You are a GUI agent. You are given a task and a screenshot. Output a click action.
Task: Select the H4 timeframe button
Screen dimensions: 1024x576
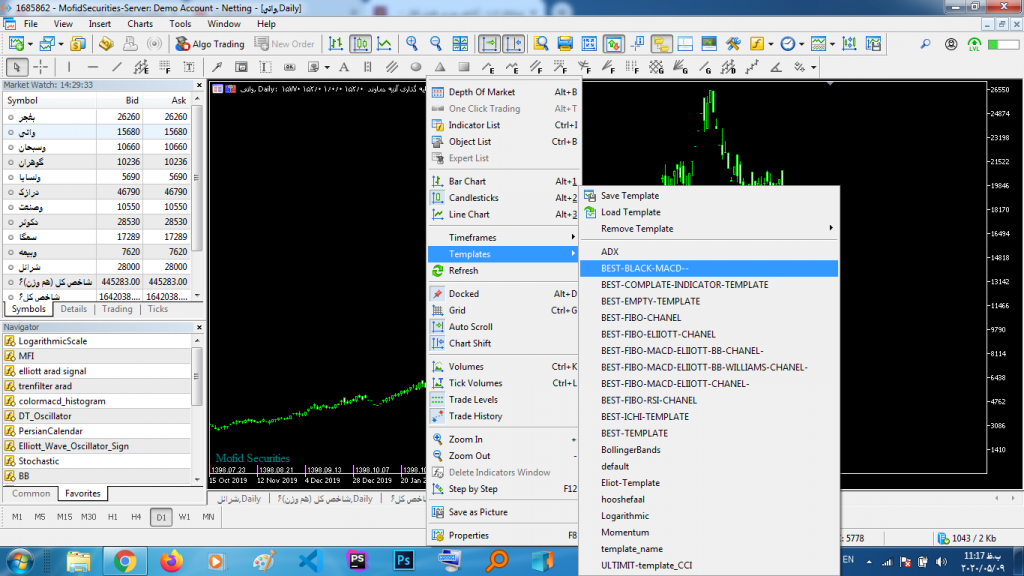(137, 517)
